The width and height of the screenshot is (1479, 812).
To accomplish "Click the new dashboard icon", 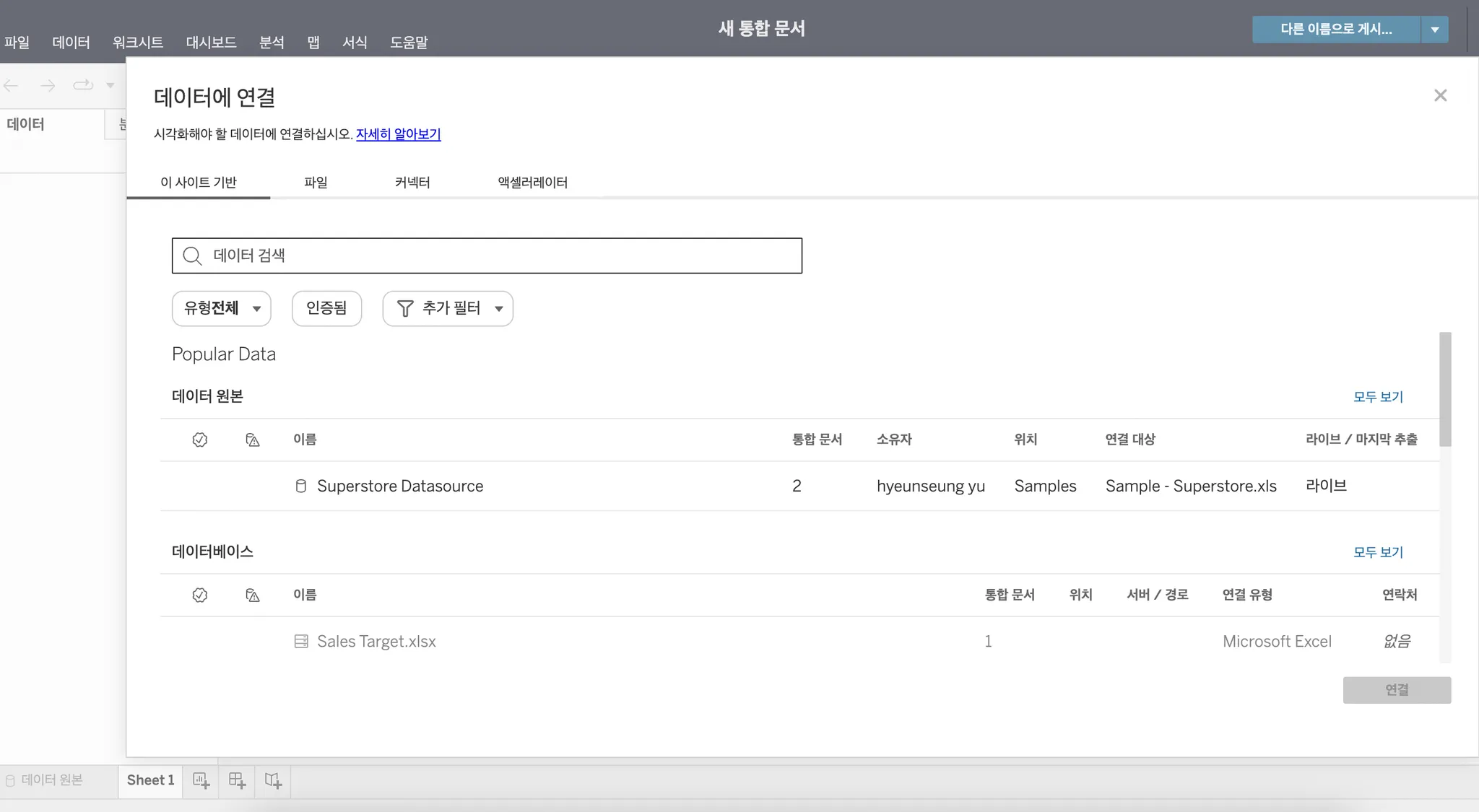I will (x=237, y=780).
